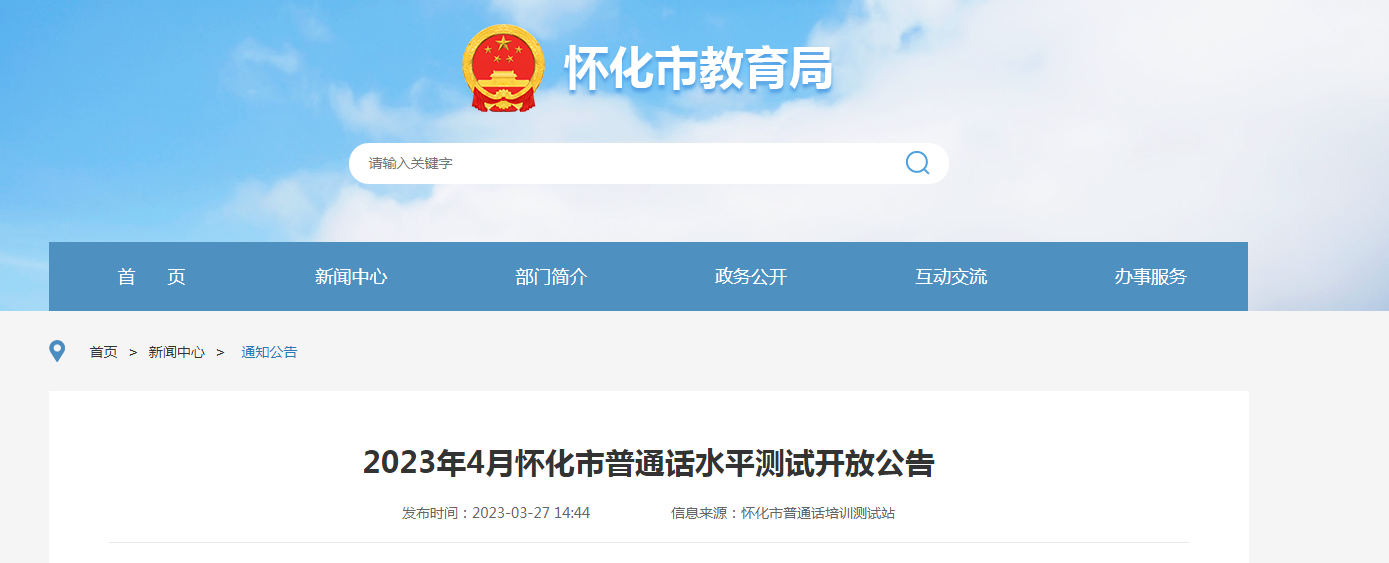The height and width of the screenshot is (563, 1389).
Task: Click the national emblem logo
Action: pyautogui.click(x=504, y=68)
